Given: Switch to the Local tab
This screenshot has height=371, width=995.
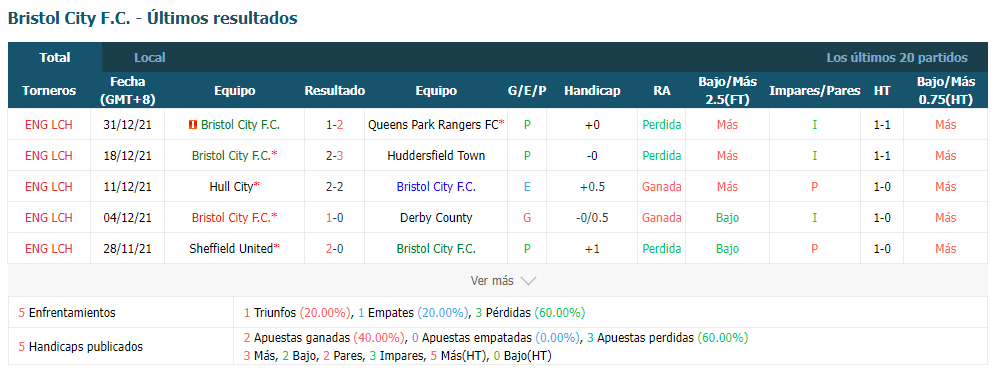Looking at the screenshot, I should click(x=150, y=58).
